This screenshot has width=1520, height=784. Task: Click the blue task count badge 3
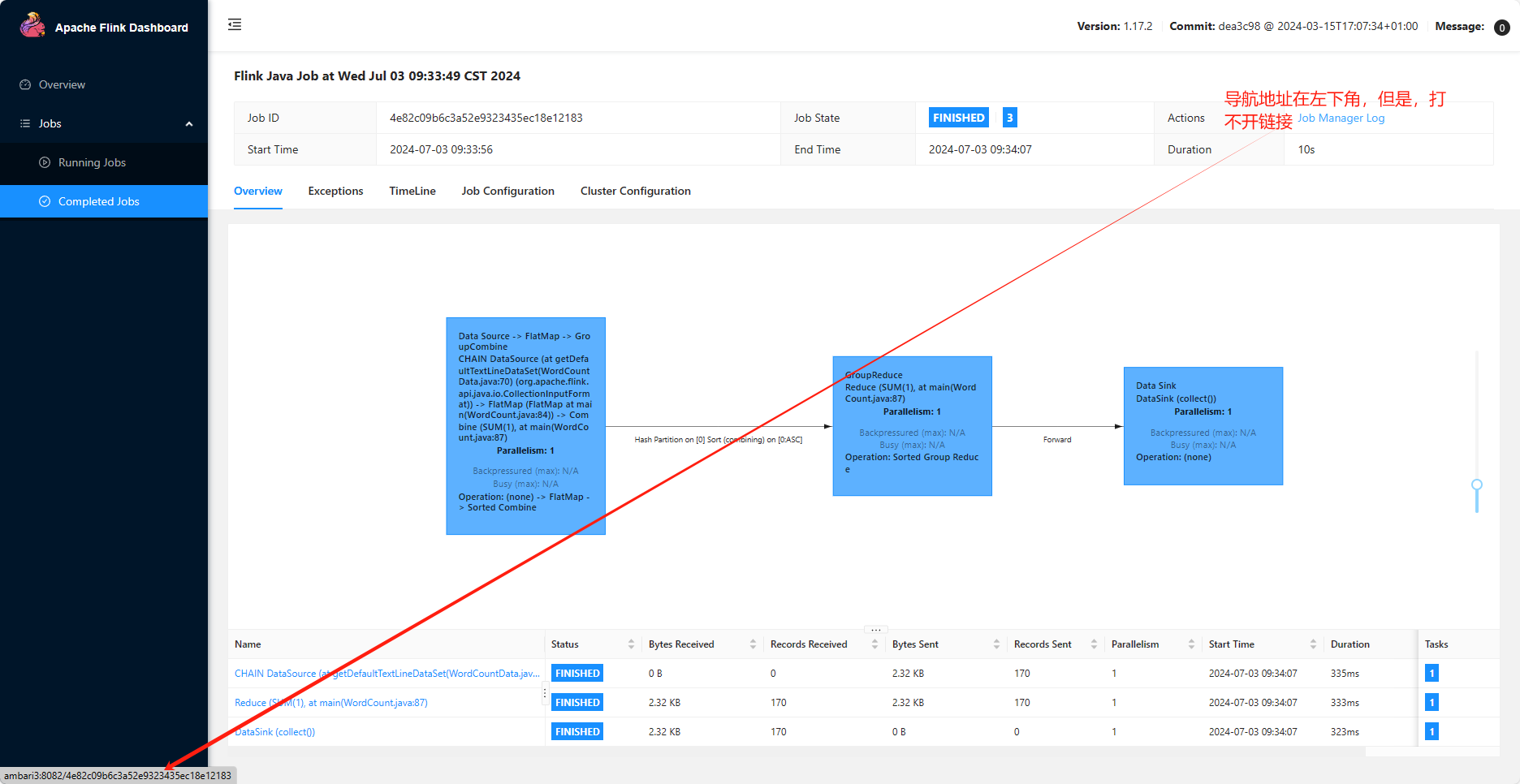(x=1010, y=118)
